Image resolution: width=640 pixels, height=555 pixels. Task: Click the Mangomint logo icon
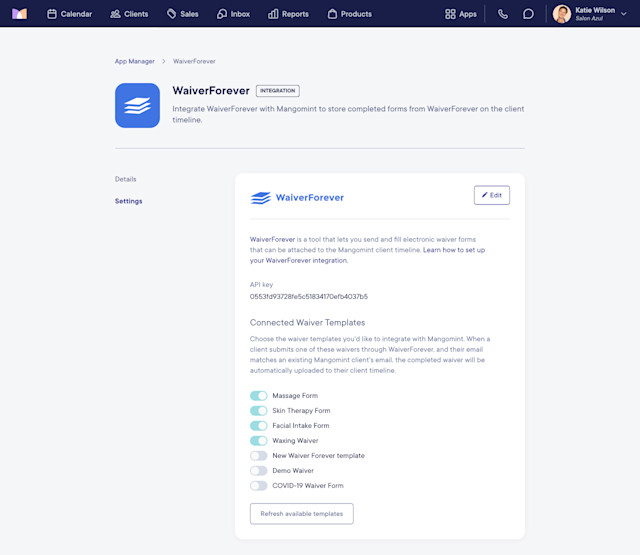click(x=19, y=14)
